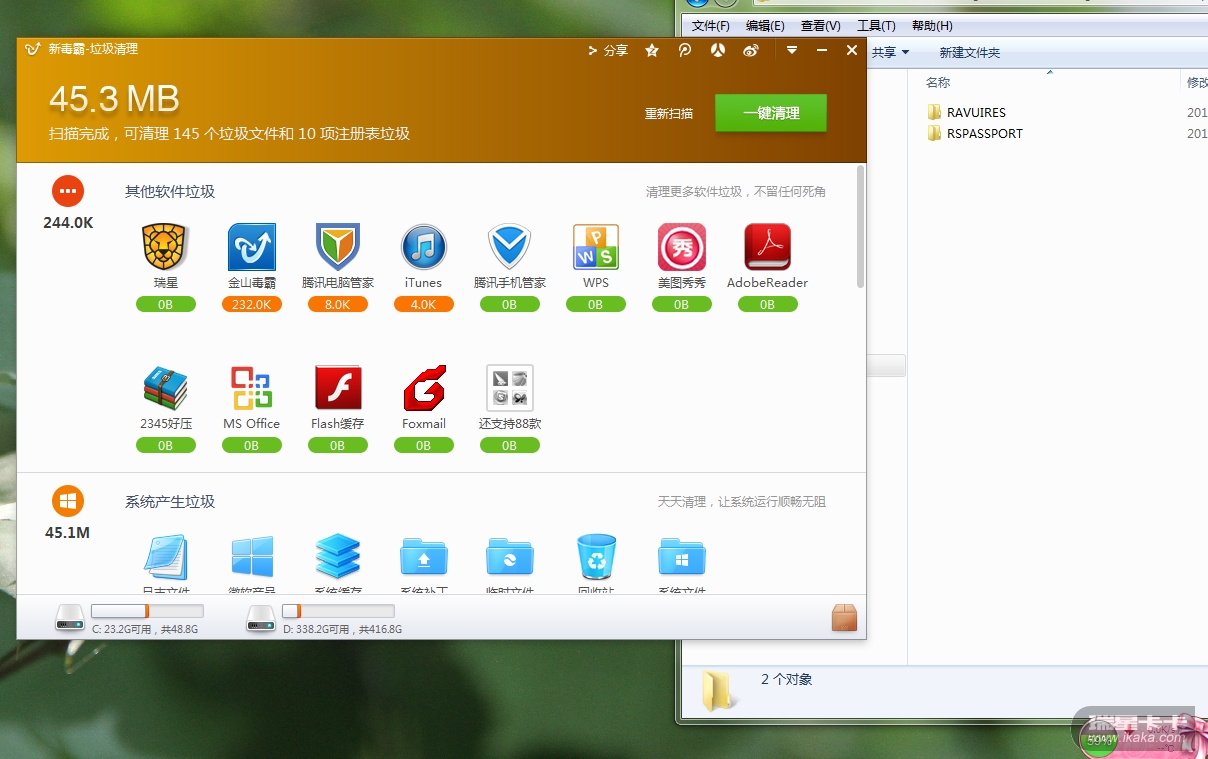
Task: Select the 系统文件 Windows folder icon
Action: click(x=681, y=557)
